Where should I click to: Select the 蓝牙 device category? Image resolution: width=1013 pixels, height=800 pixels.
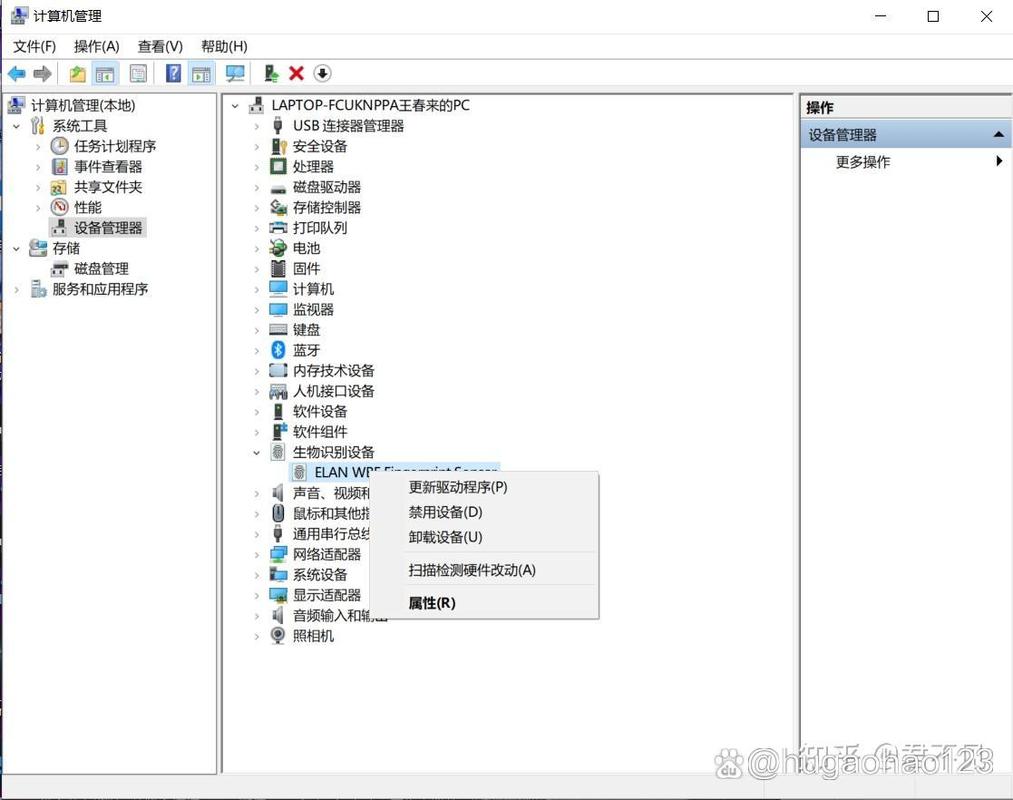[x=305, y=350]
